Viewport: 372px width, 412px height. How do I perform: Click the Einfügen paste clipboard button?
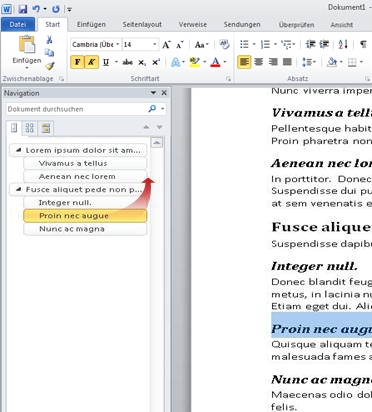click(27, 52)
